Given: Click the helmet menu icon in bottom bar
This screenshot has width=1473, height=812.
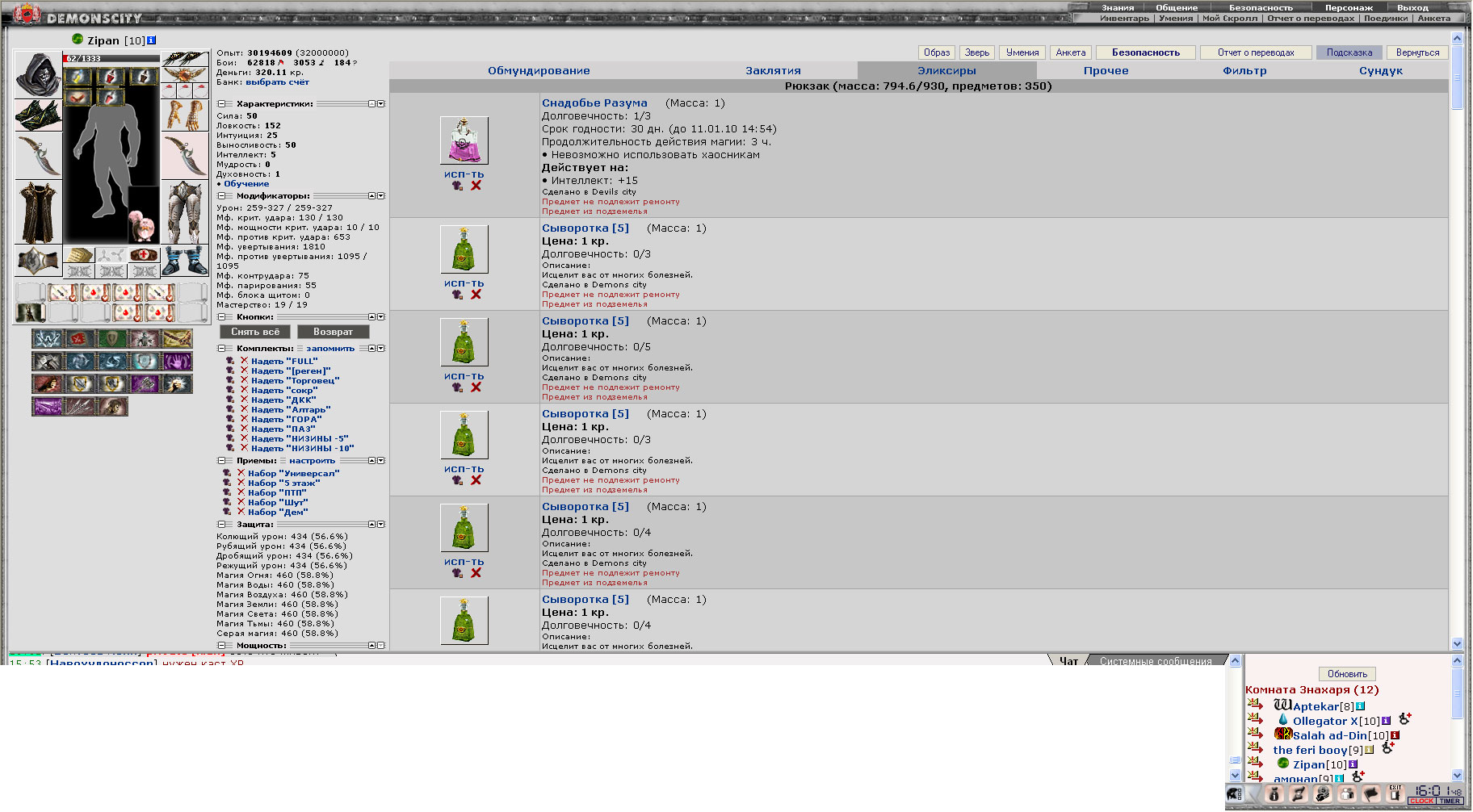Looking at the screenshot, I should point(1234,794).
